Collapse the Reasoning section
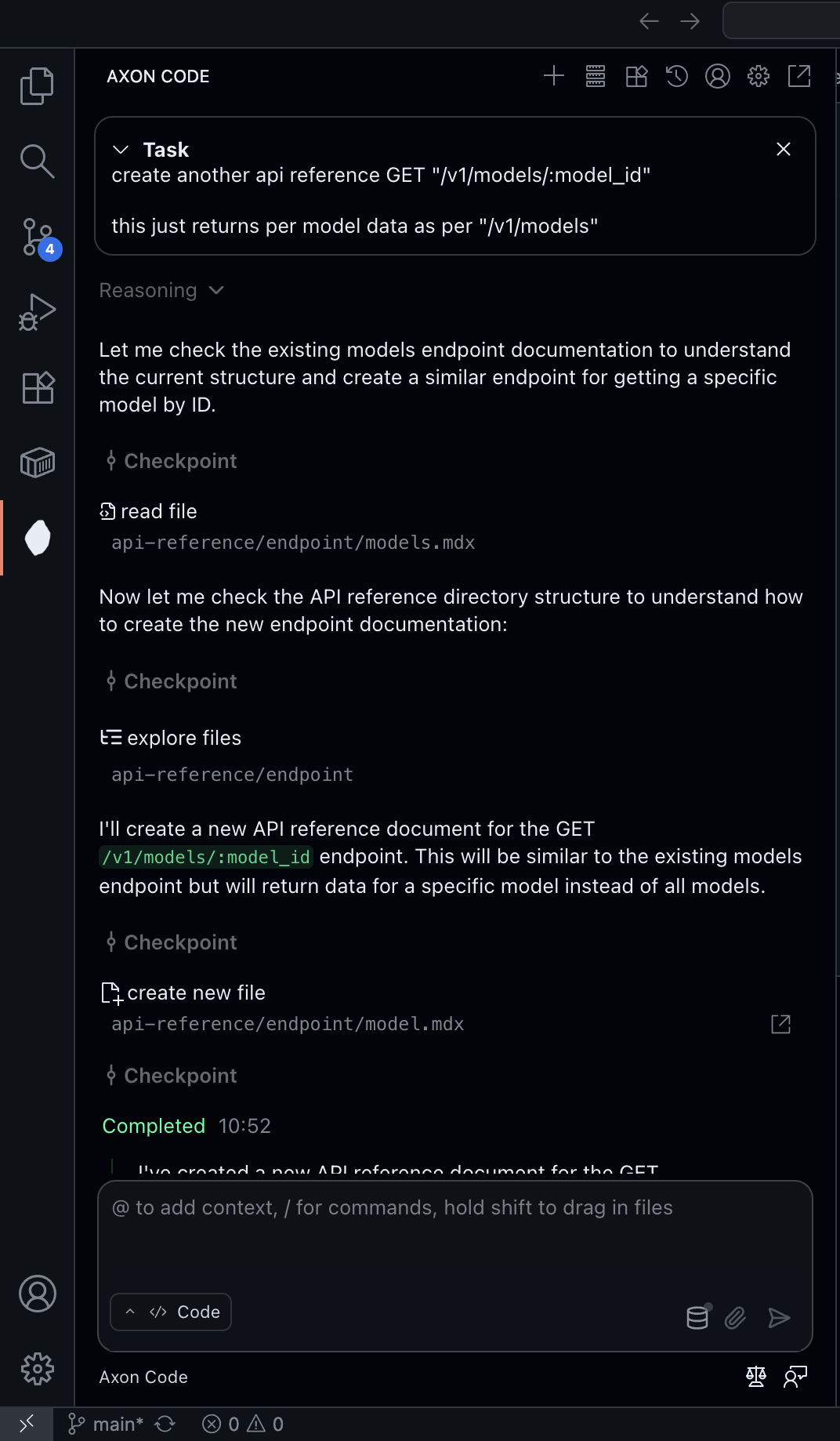Image resolution: width=840 pixels, height=1441 pixels. click(x=217, y=290)
